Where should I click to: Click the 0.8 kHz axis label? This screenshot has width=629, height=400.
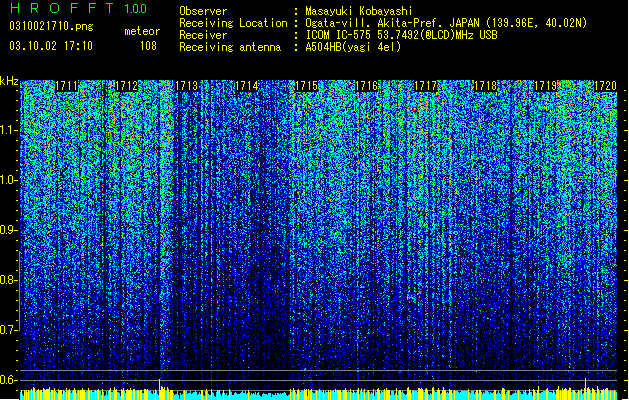(x=9, y=280)
